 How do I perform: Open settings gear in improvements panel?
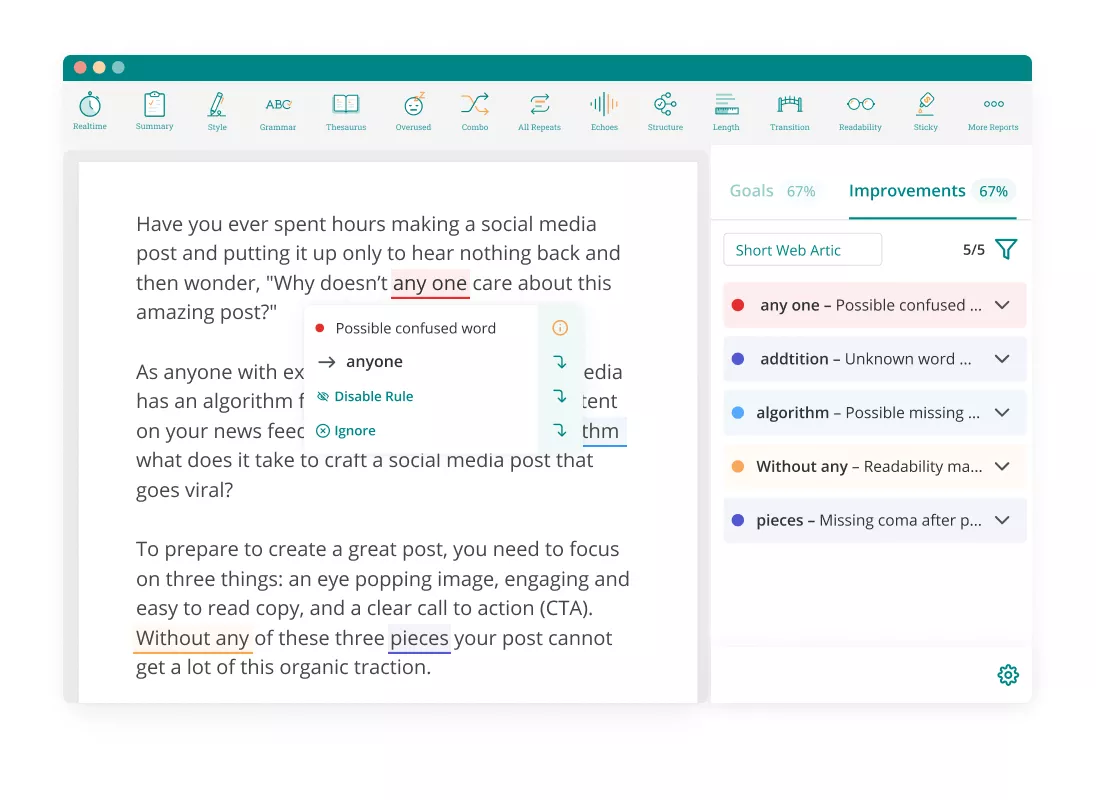pyautogui.click(x=1007, y=675)
